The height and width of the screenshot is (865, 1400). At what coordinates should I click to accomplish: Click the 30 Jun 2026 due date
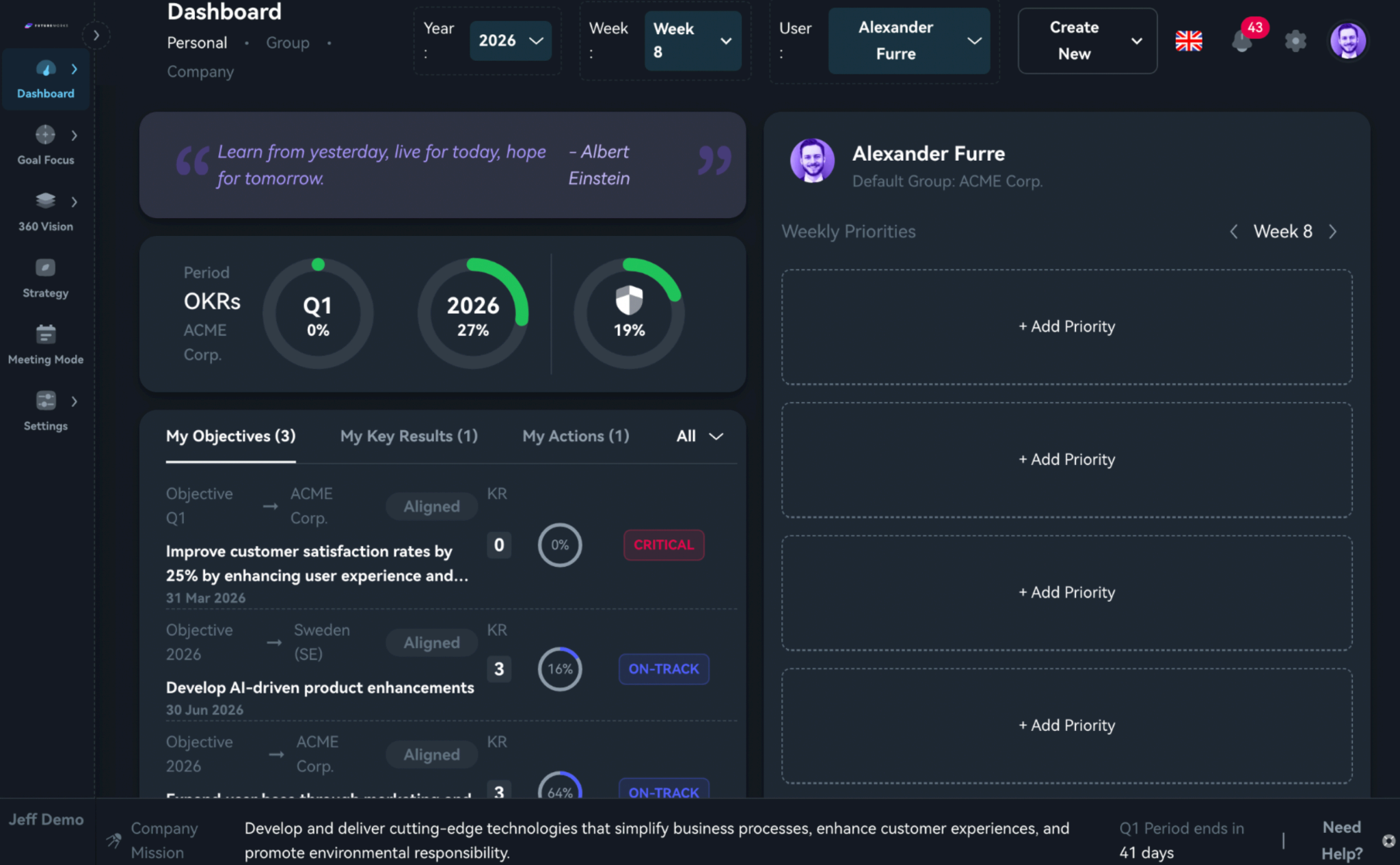click(204, 710)
